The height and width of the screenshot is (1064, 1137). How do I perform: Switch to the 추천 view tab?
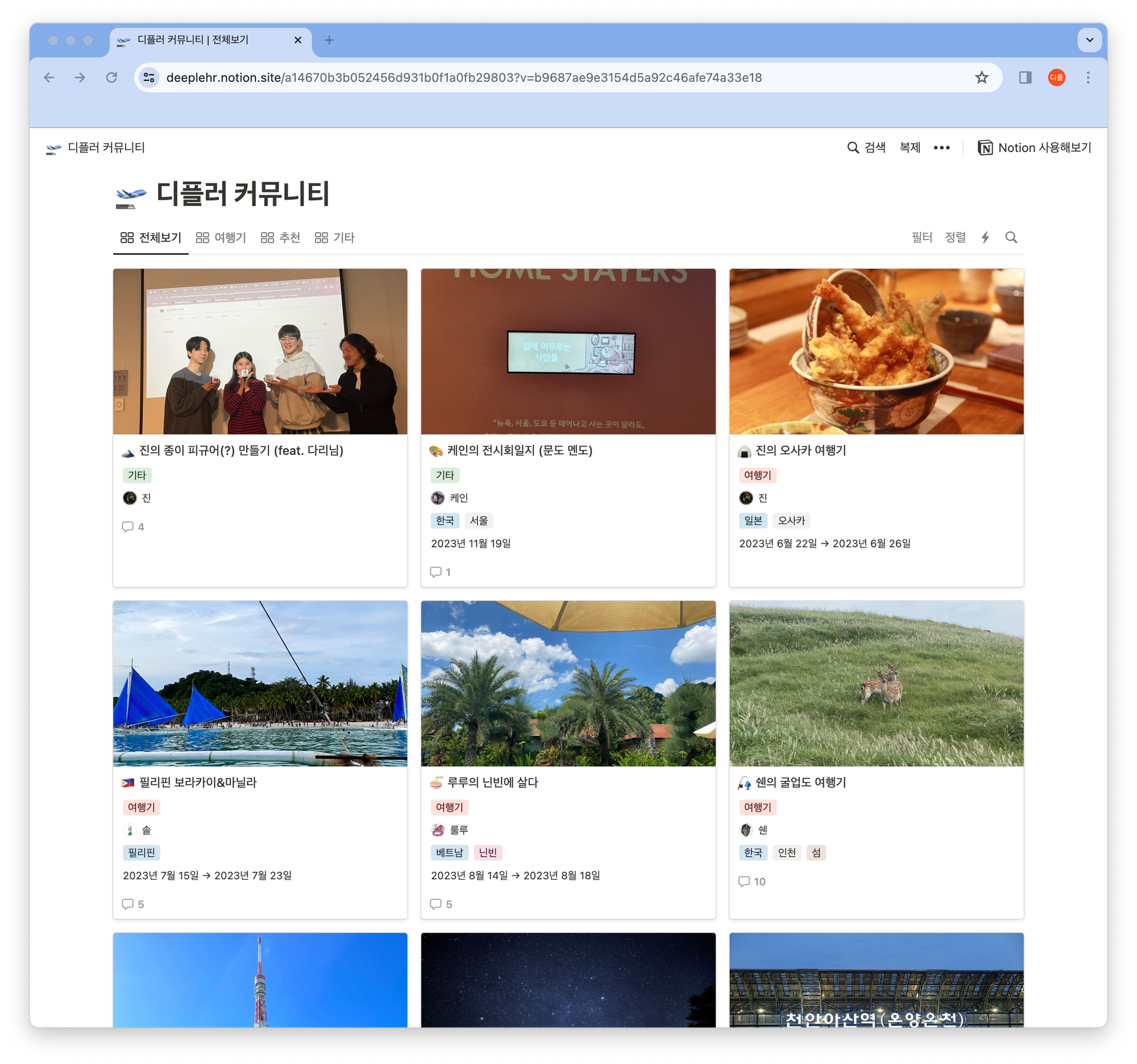pos(280,237)
